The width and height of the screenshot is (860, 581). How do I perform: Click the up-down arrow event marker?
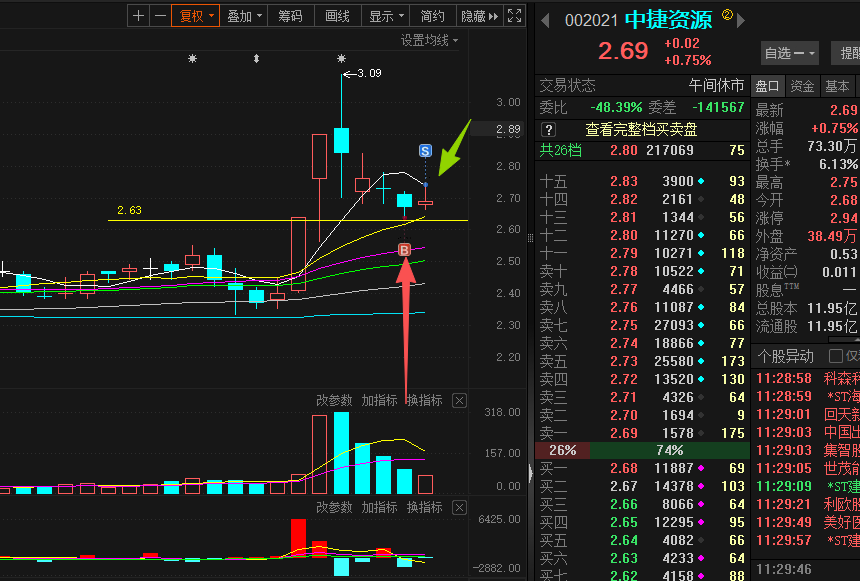(x=256, y=58)
